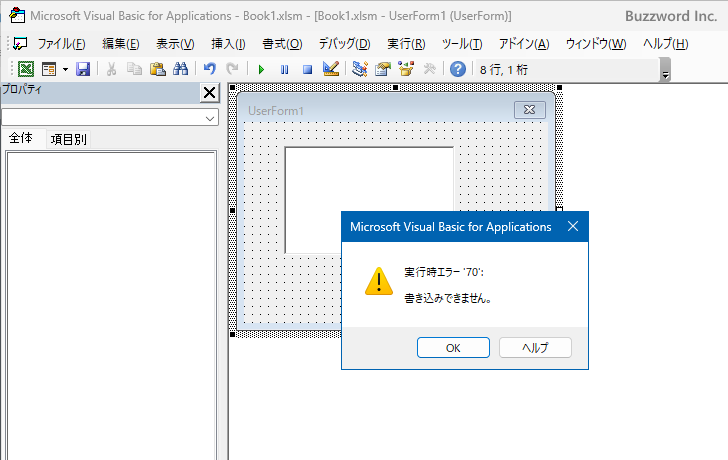Open Find with the binoculars icon
728x460 pixels.
coord(181,70)
